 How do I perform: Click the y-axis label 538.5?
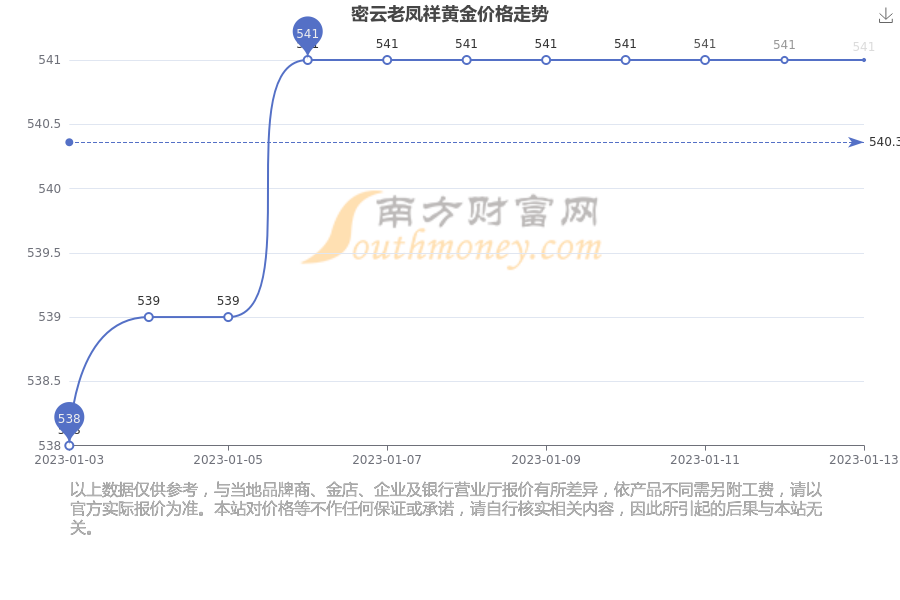(44, 381)
